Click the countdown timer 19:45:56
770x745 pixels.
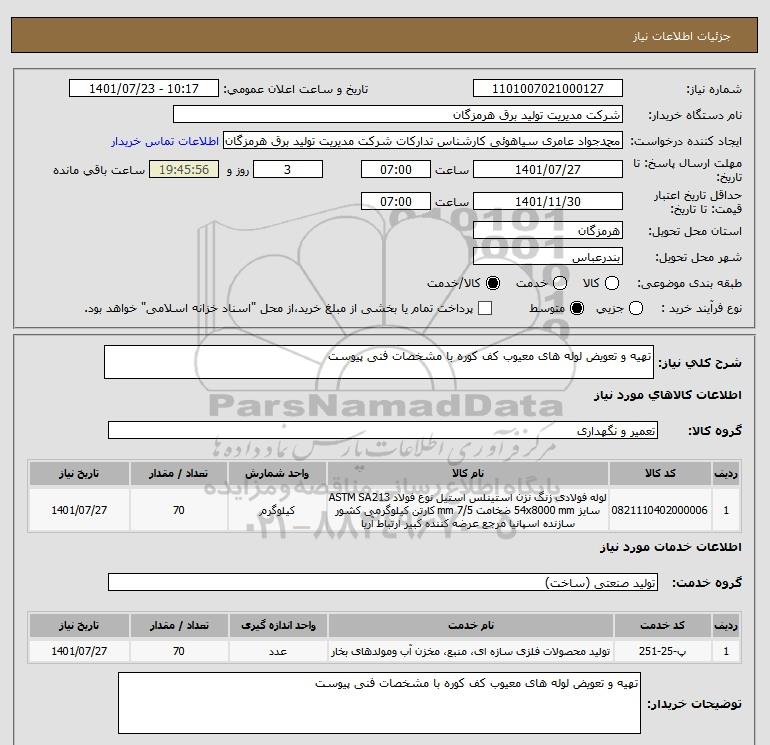(184, 169)
